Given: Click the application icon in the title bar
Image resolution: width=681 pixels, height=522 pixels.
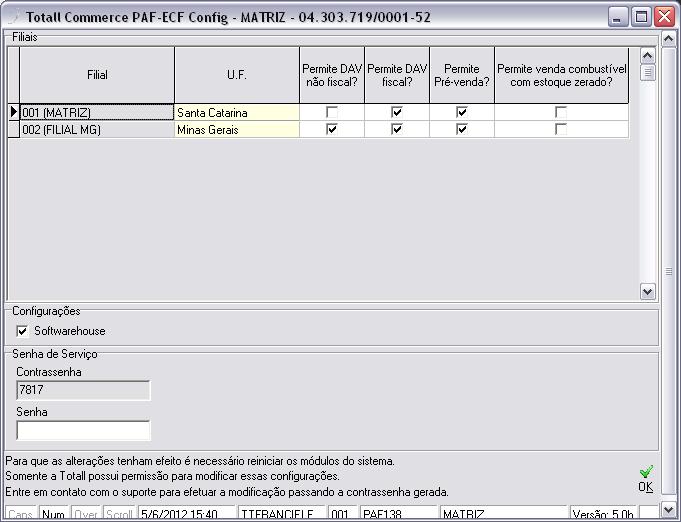Looking at the screenshot, I should (x=14, y=17).
